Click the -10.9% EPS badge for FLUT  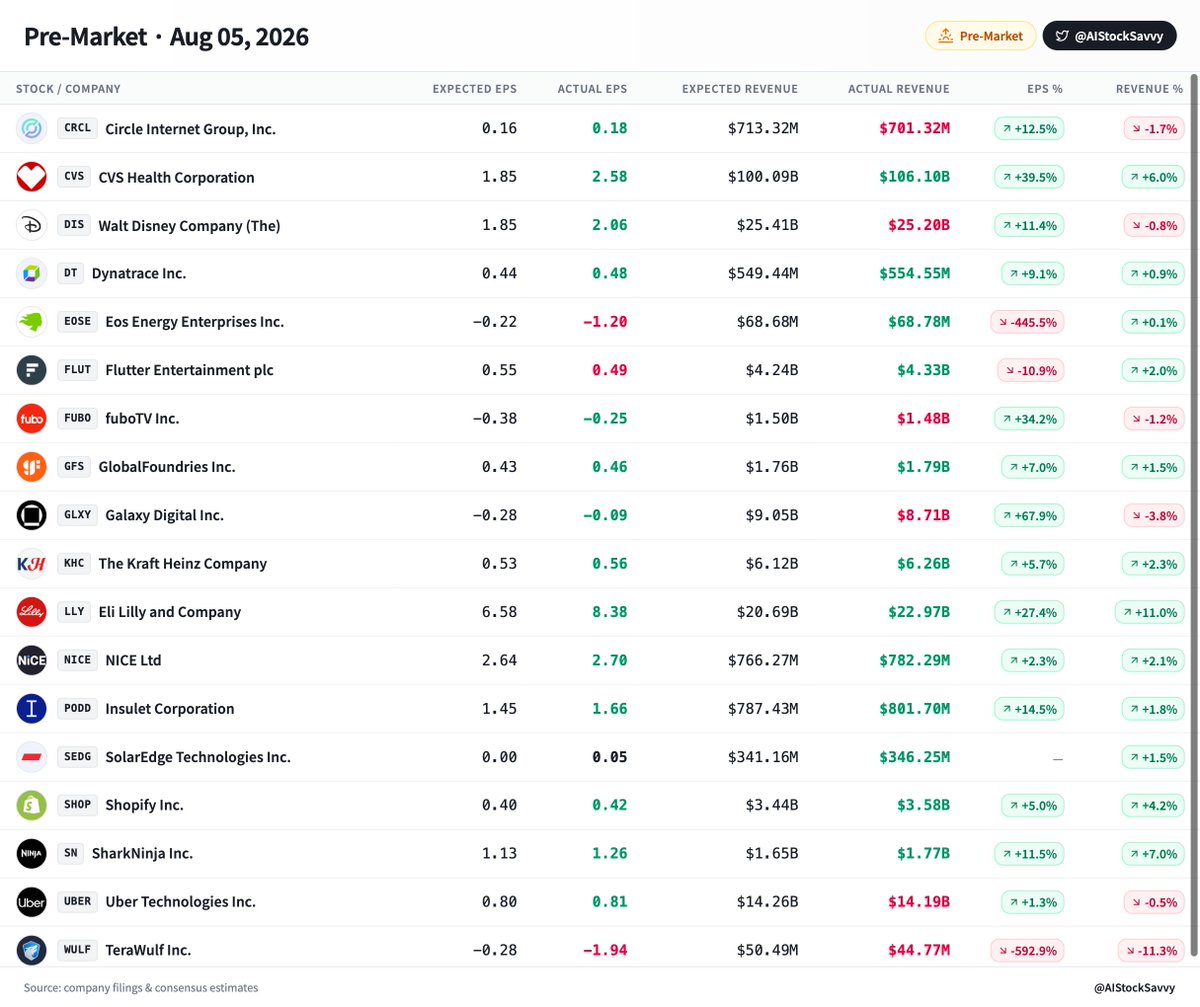click(1030, 370)
